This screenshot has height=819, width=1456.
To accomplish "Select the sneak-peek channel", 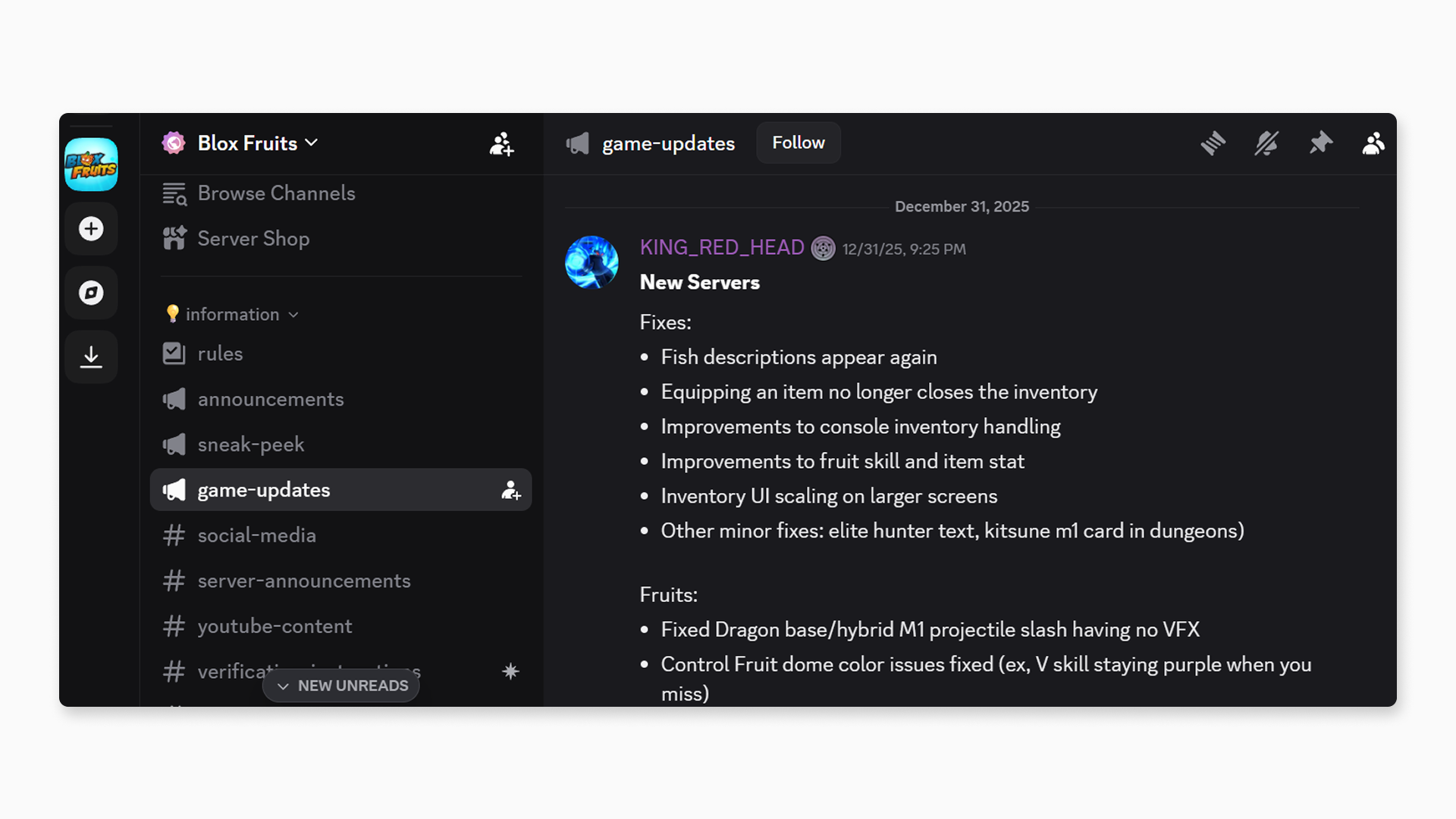I will click(251, 444).
